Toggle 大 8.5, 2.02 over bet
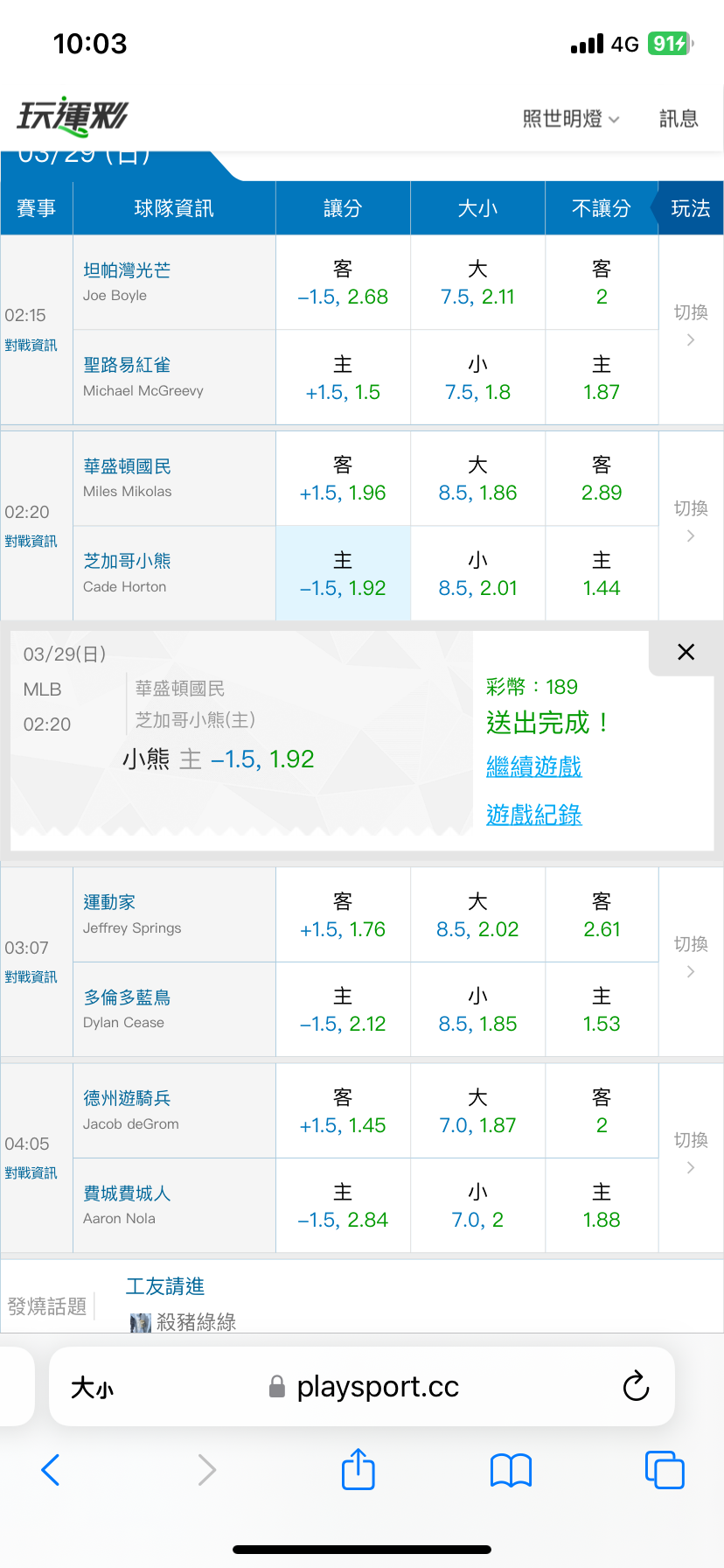The height and width of the screenshot is (1568, 724). coord(477,915)
